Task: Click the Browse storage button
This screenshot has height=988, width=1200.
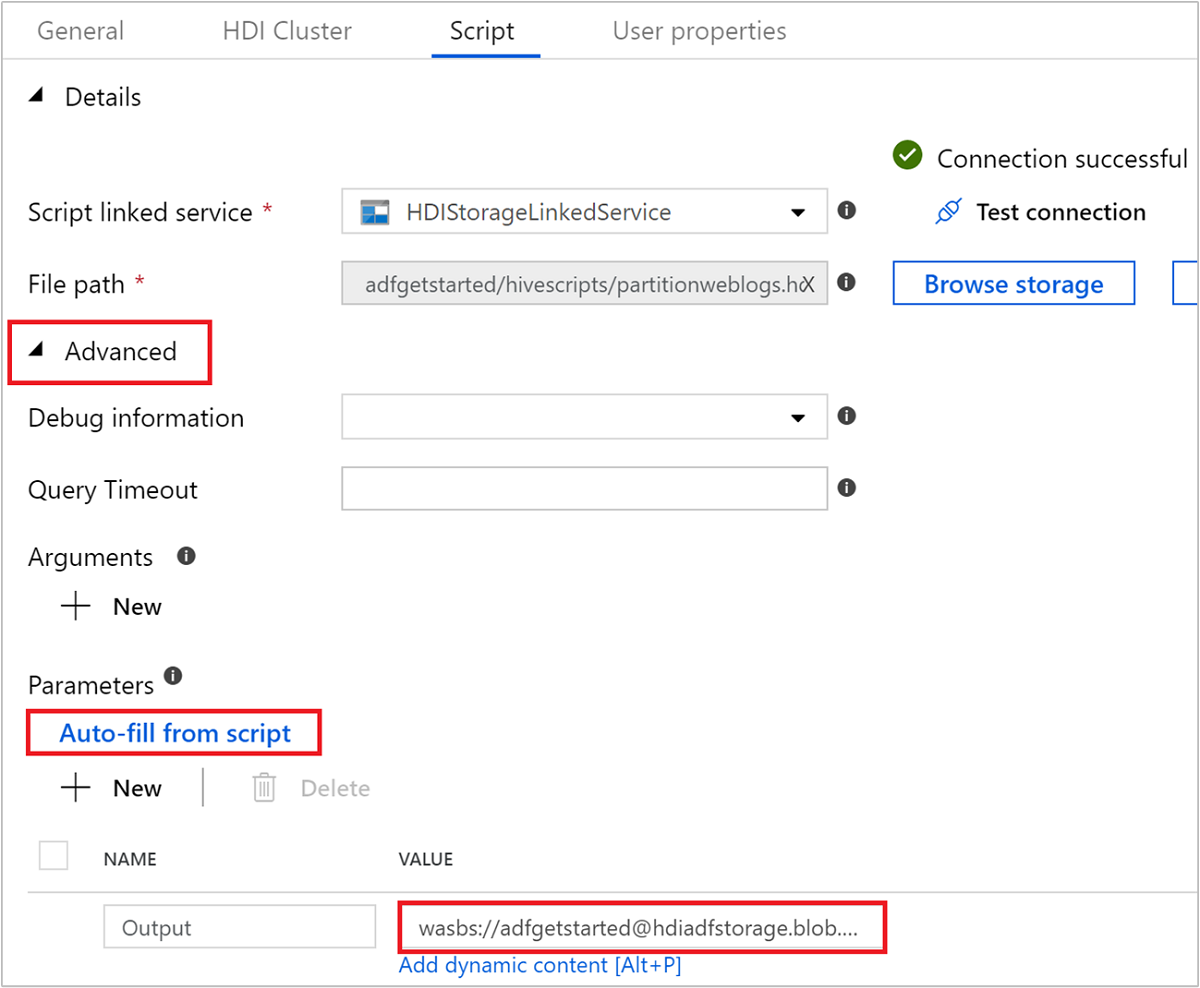Action: (x=1013, y=283)
